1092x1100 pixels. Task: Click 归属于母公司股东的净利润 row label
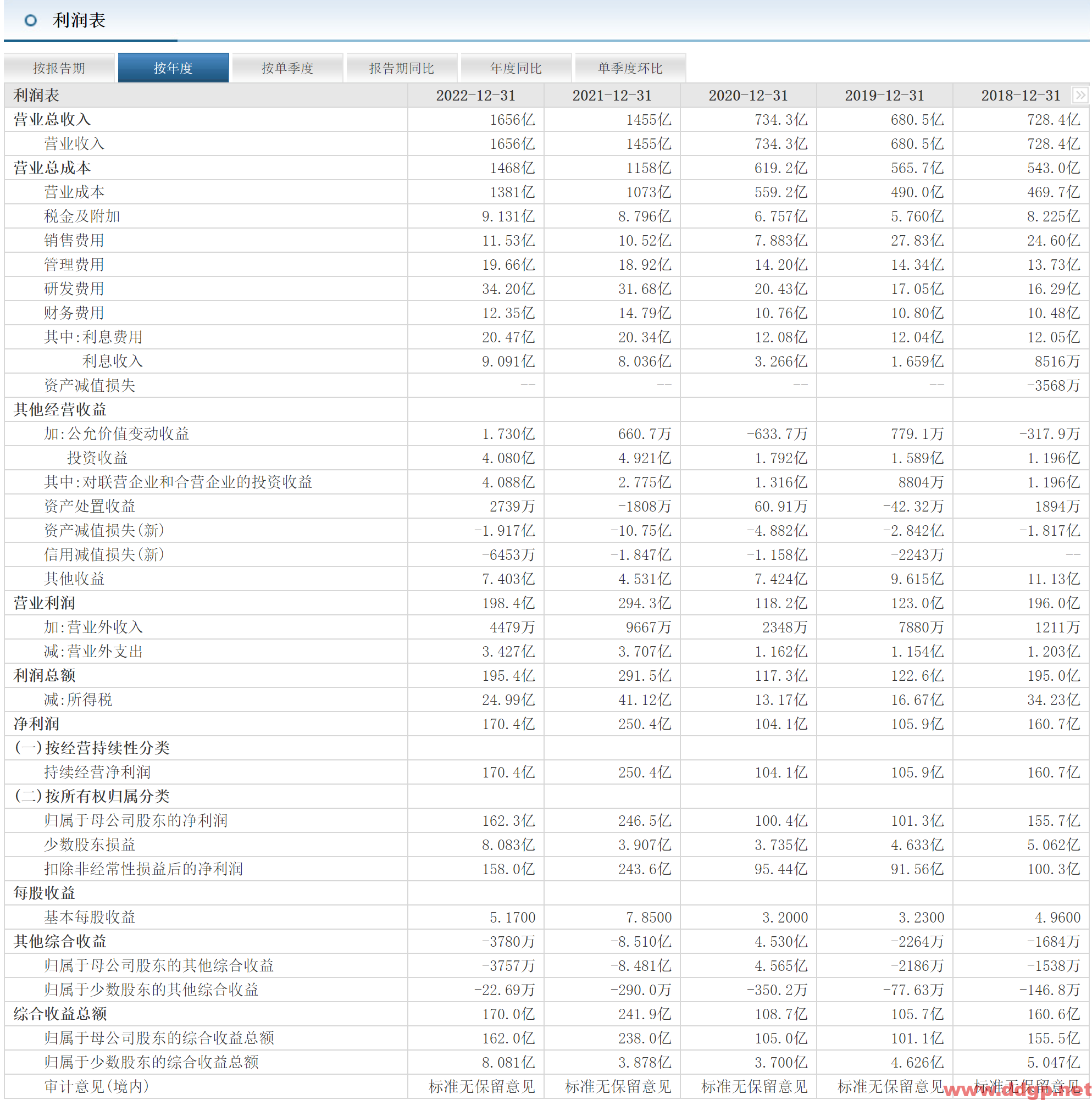136,820
